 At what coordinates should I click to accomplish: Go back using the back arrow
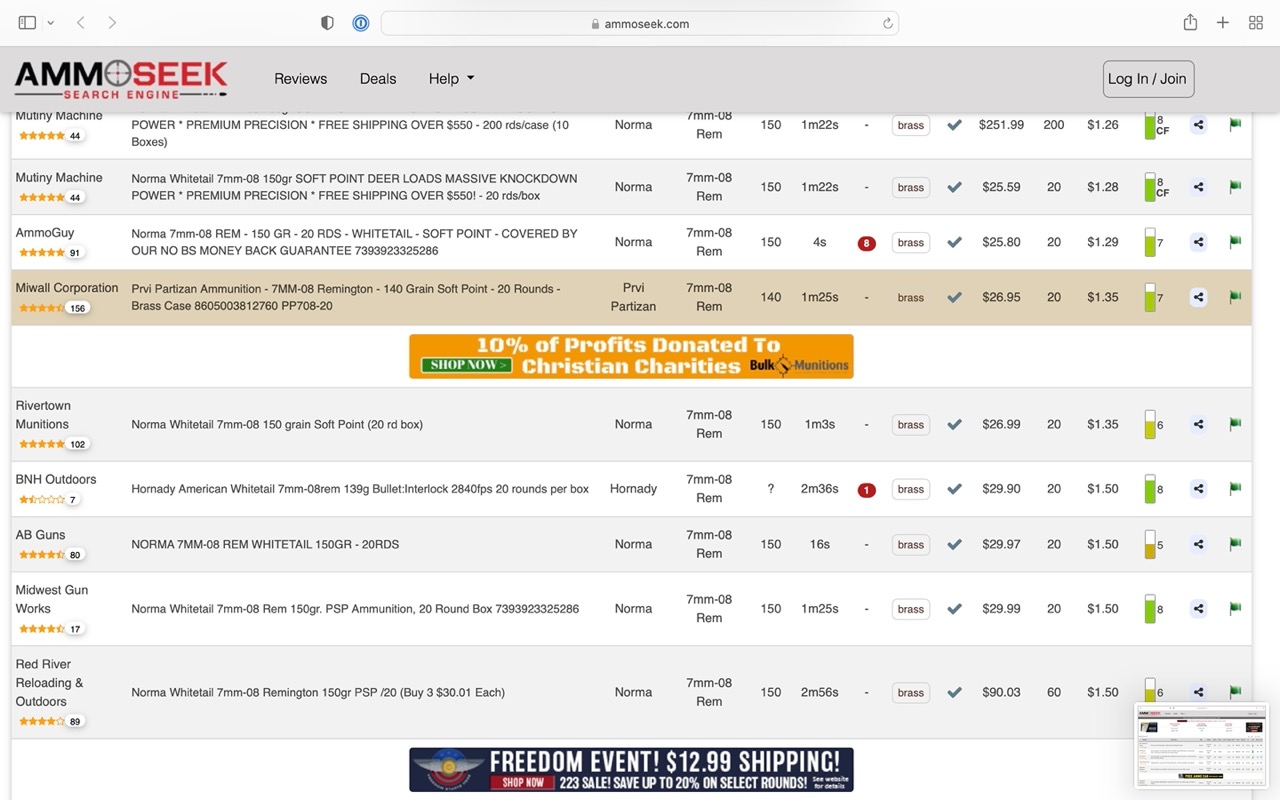81,23
